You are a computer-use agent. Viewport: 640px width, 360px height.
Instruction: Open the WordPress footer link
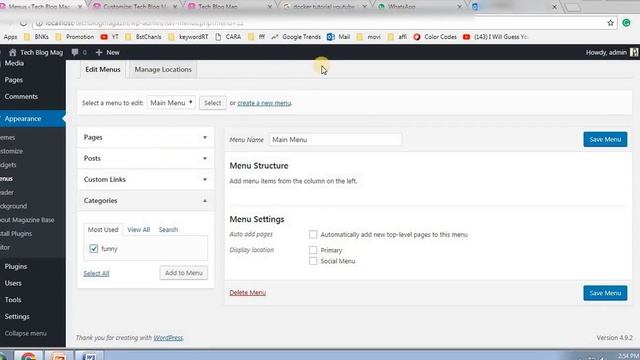(168, 338)
